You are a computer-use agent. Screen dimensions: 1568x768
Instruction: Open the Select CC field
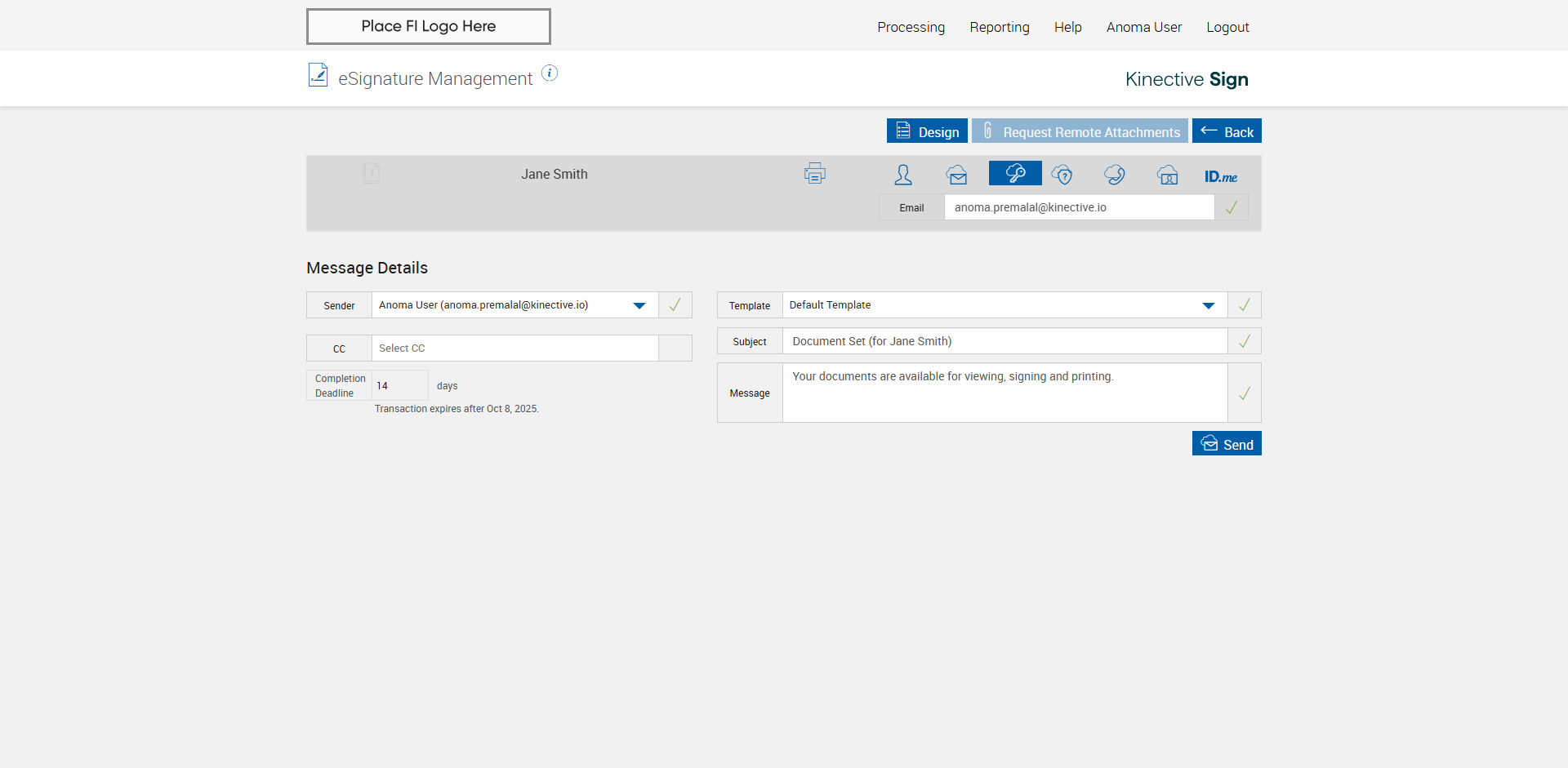click(515, 348)
